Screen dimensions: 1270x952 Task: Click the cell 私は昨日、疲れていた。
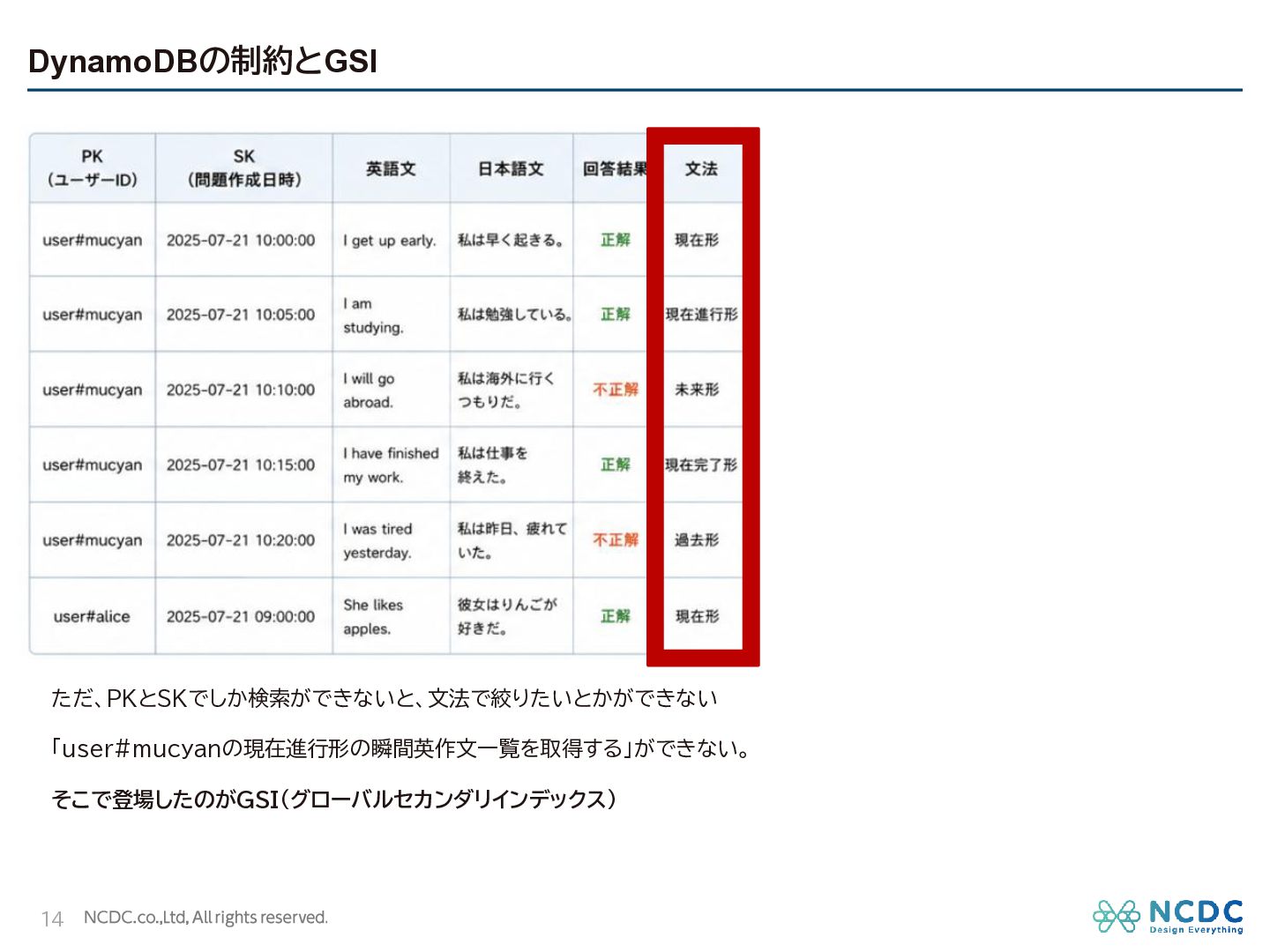[x=512, y=540]
